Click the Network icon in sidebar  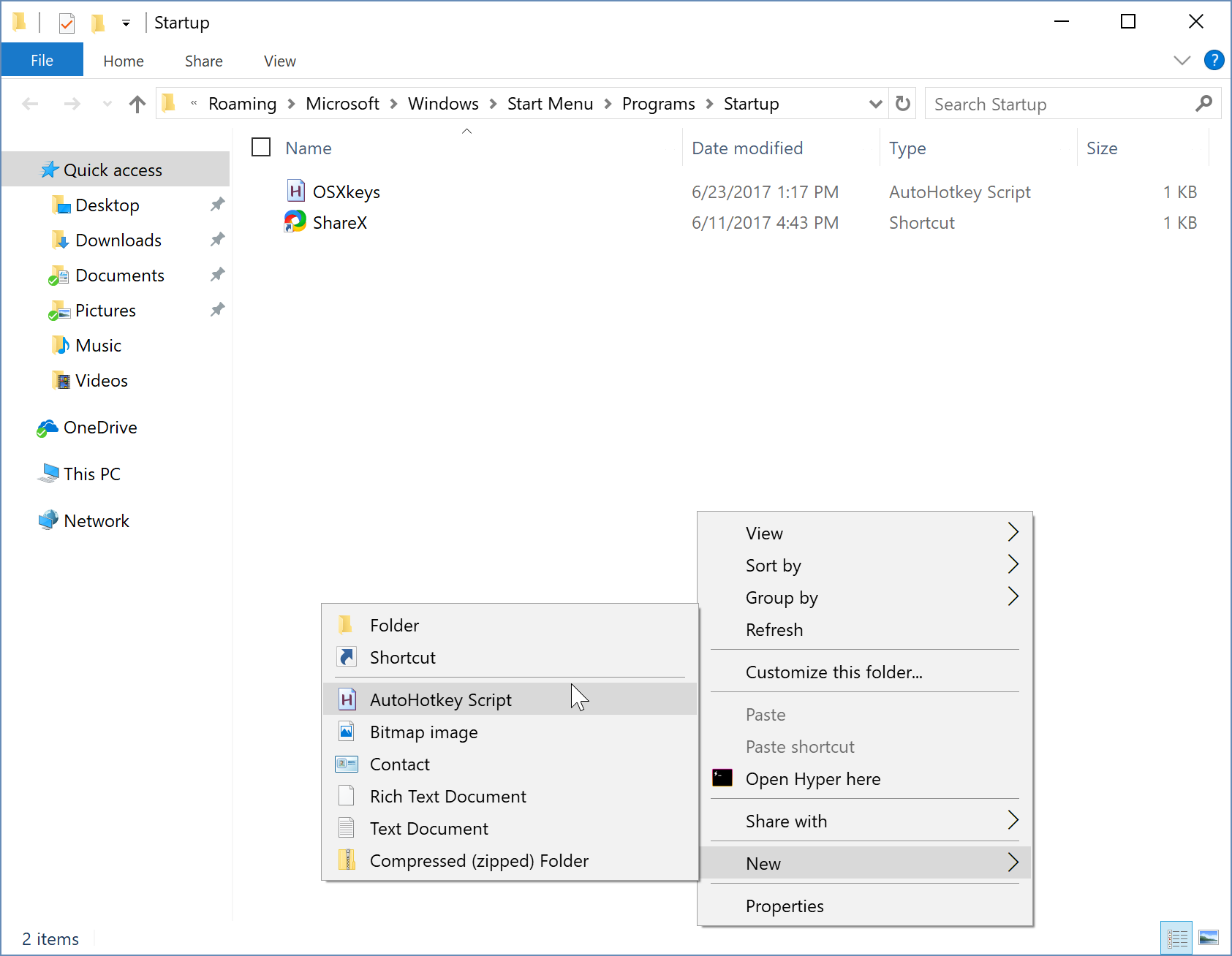[x=48, y=520]
